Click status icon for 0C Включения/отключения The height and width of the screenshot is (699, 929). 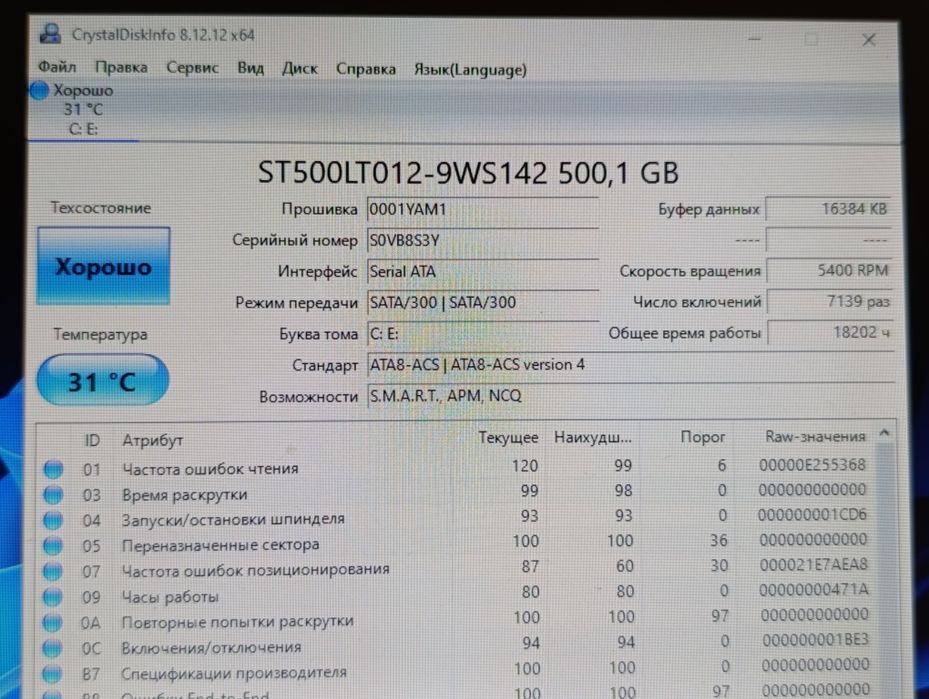click(x=52, y=648)
